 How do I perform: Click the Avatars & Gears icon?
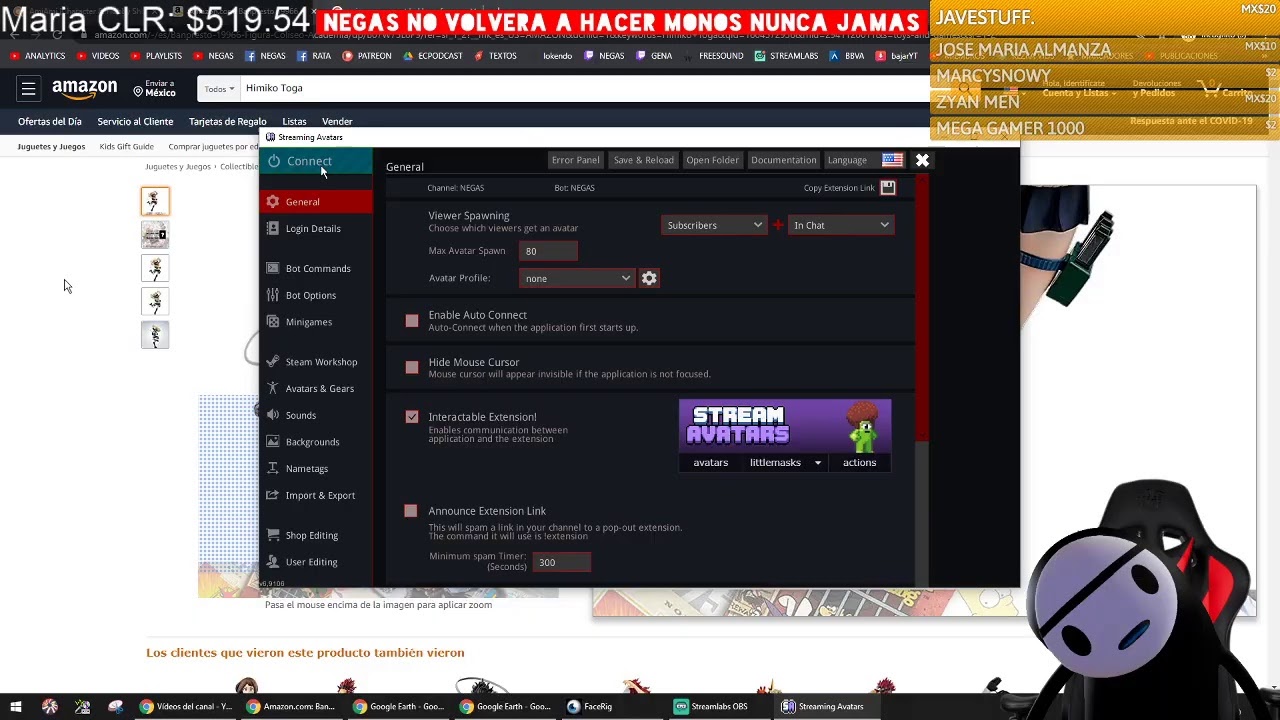tap(273, 389)
